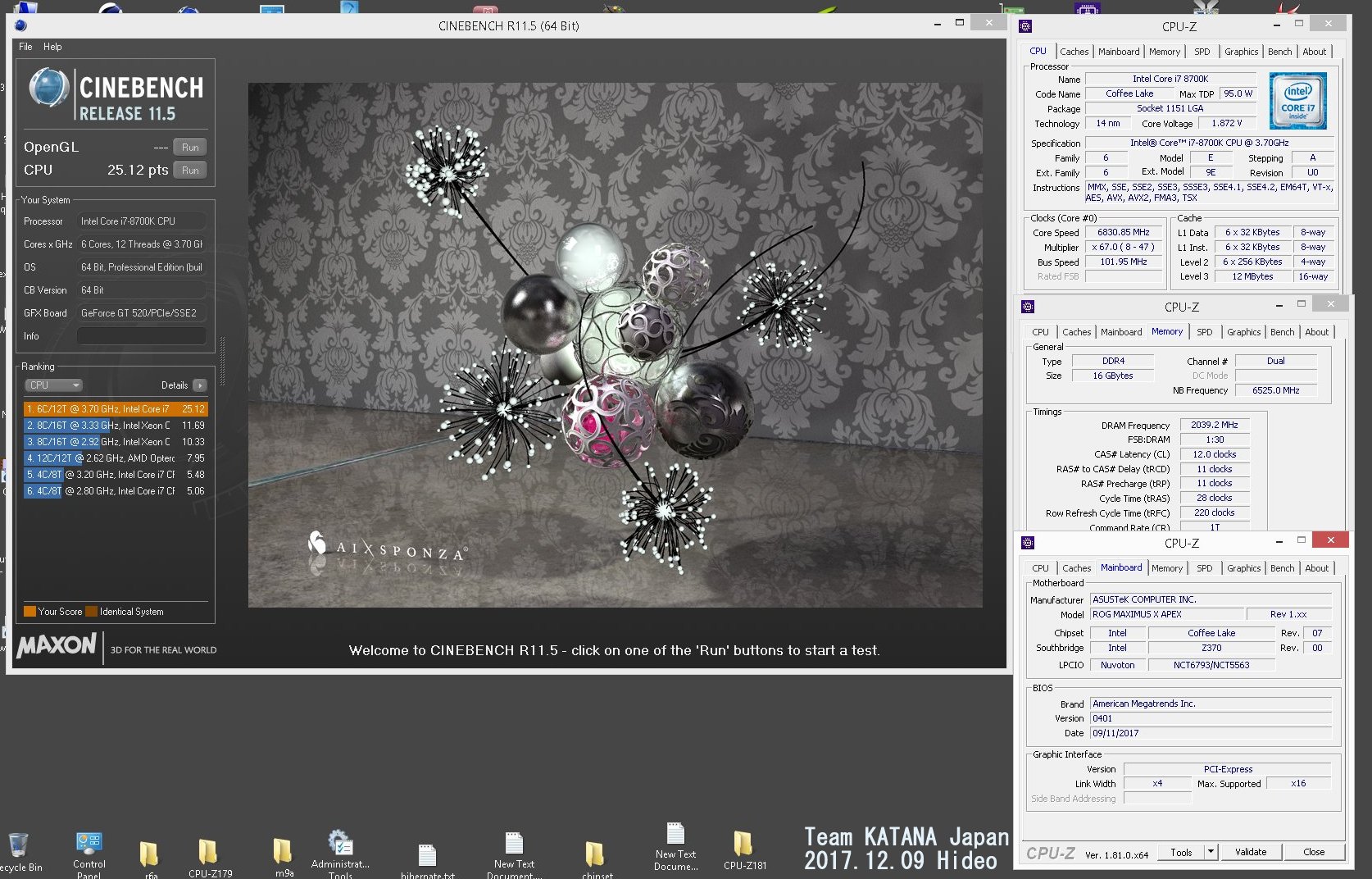Viewport: 1372px width, 879px height.
Task: Open SPD tab in top CPU-Z window
Action: click(1202, 52)
